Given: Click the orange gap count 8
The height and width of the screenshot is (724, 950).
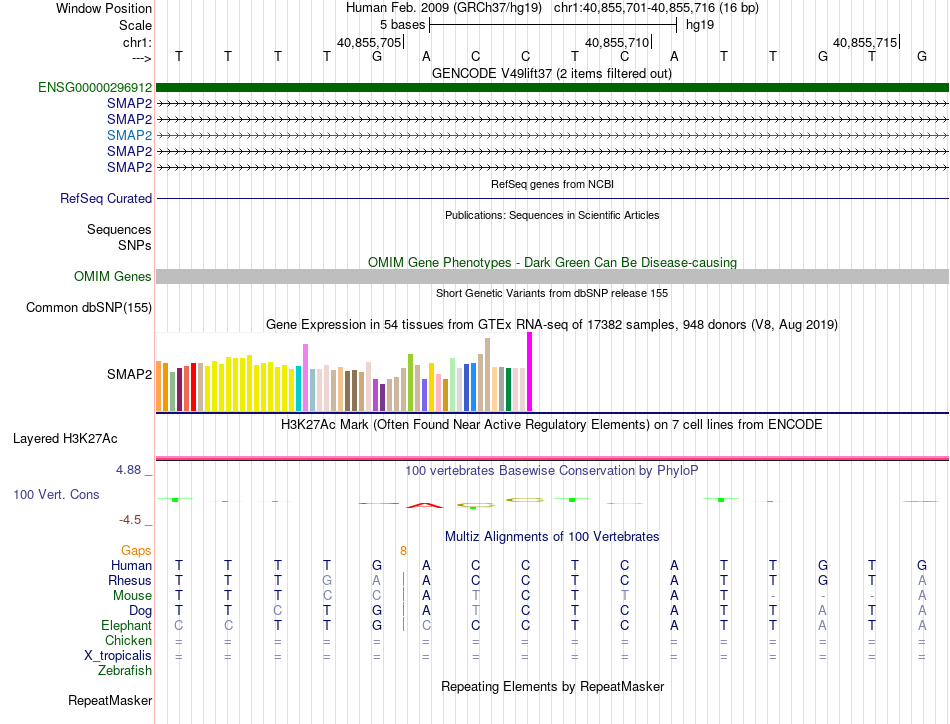Looking at the screenshot, I should point(404,550).
